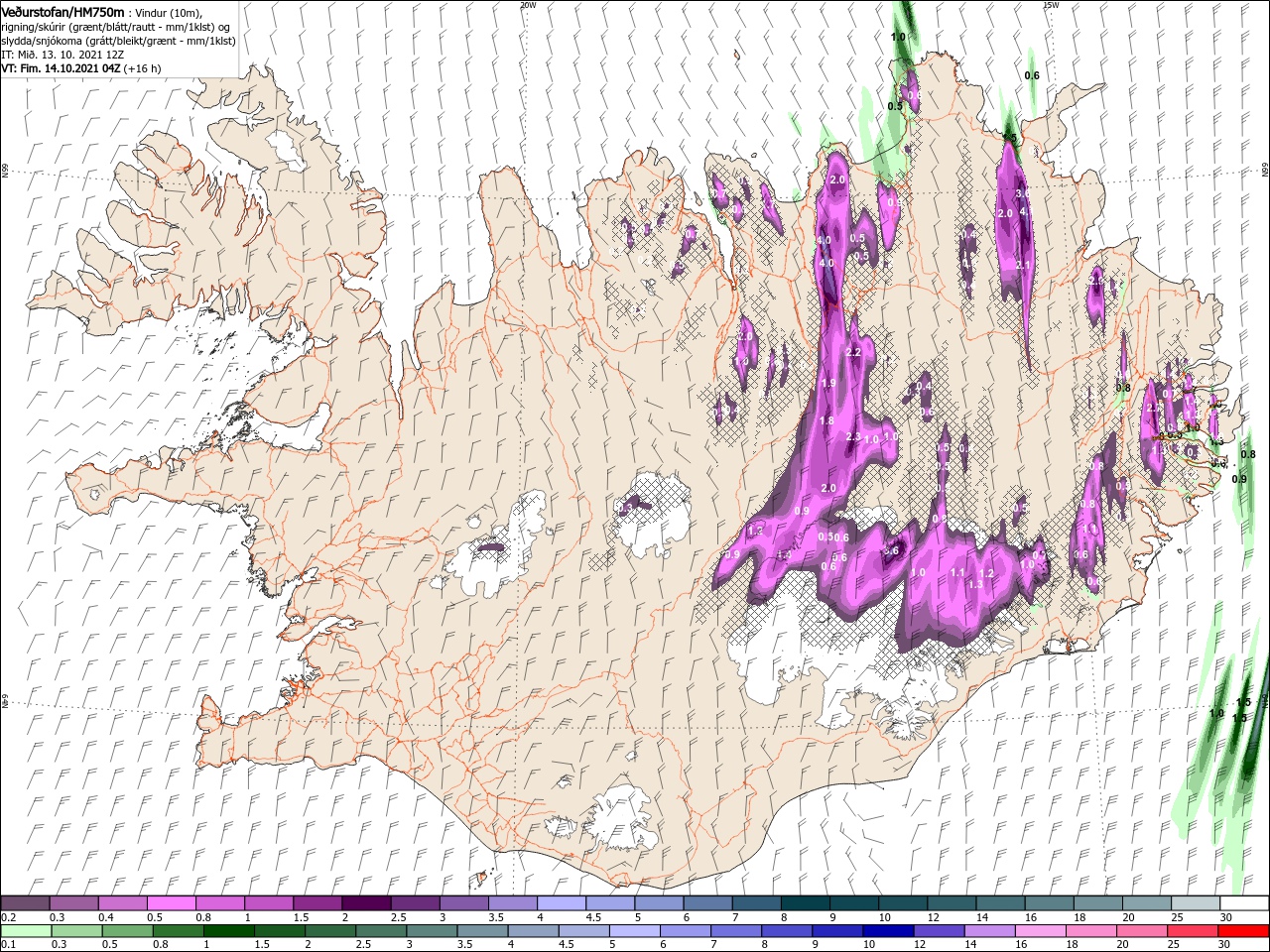Image resolution: width=1270 pixels, height=952 pixels.
Task: Select upper legend swatch between 0.3 and 0.4
Action: [73, 903]
